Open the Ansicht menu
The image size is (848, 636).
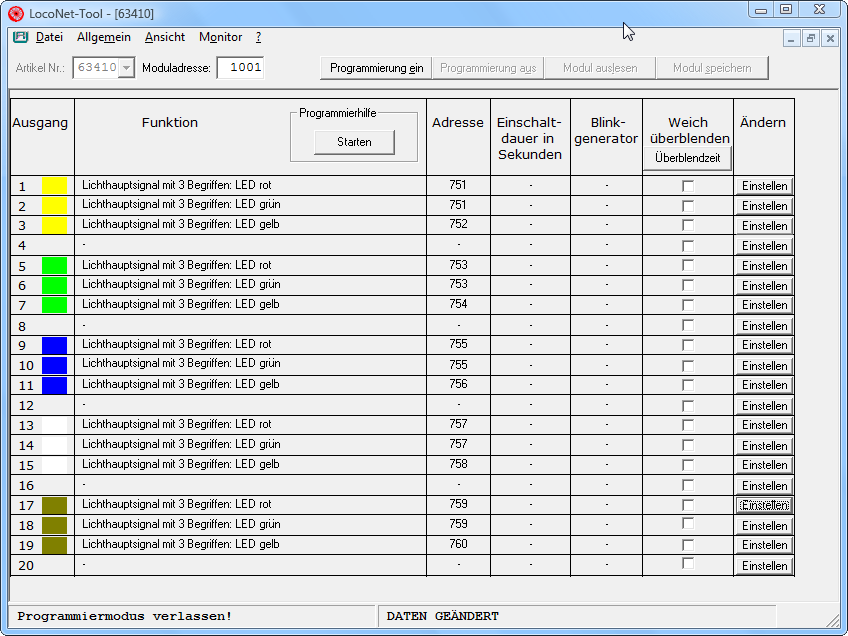tap(165, 37)
